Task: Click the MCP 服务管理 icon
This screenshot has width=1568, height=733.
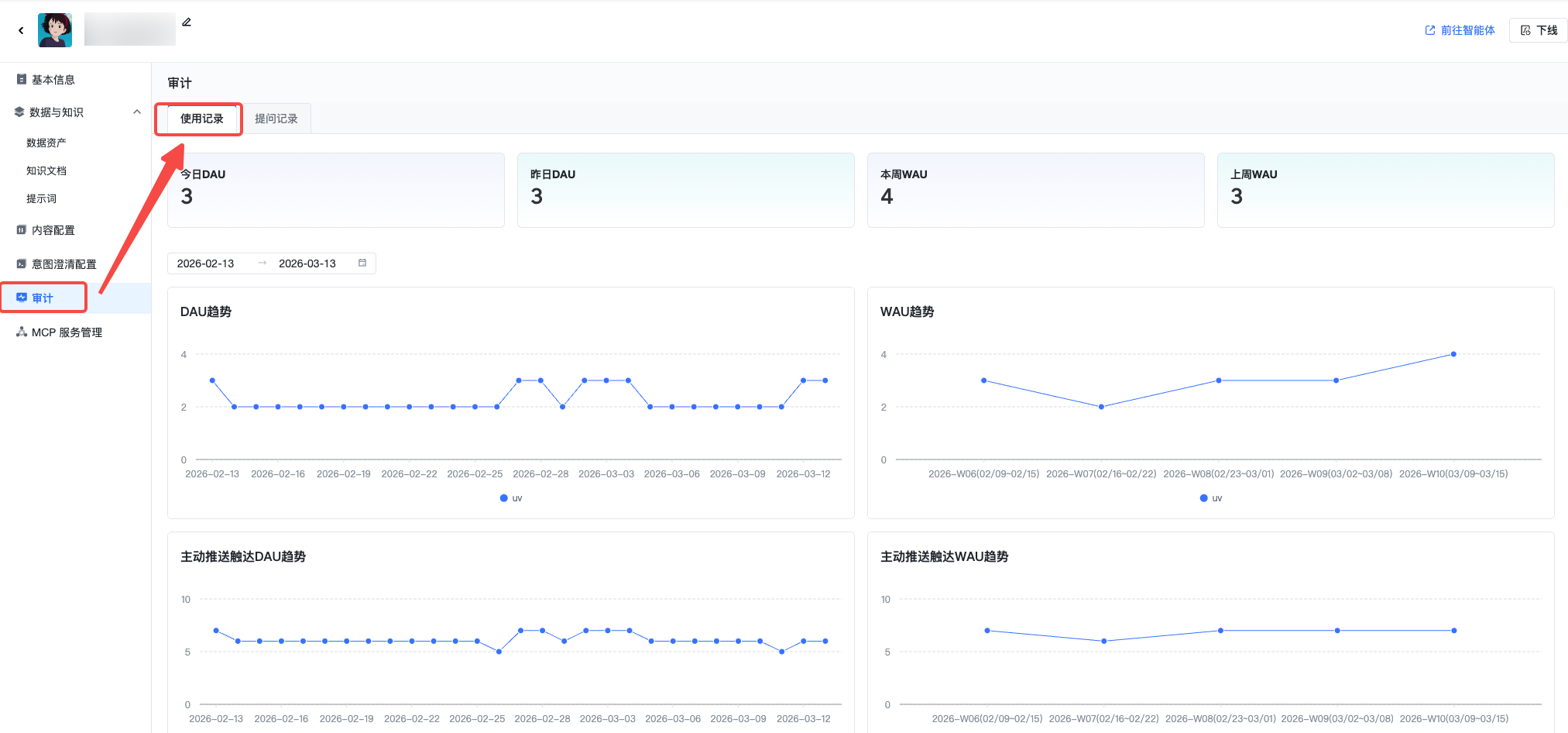Action: coord(22,332)
